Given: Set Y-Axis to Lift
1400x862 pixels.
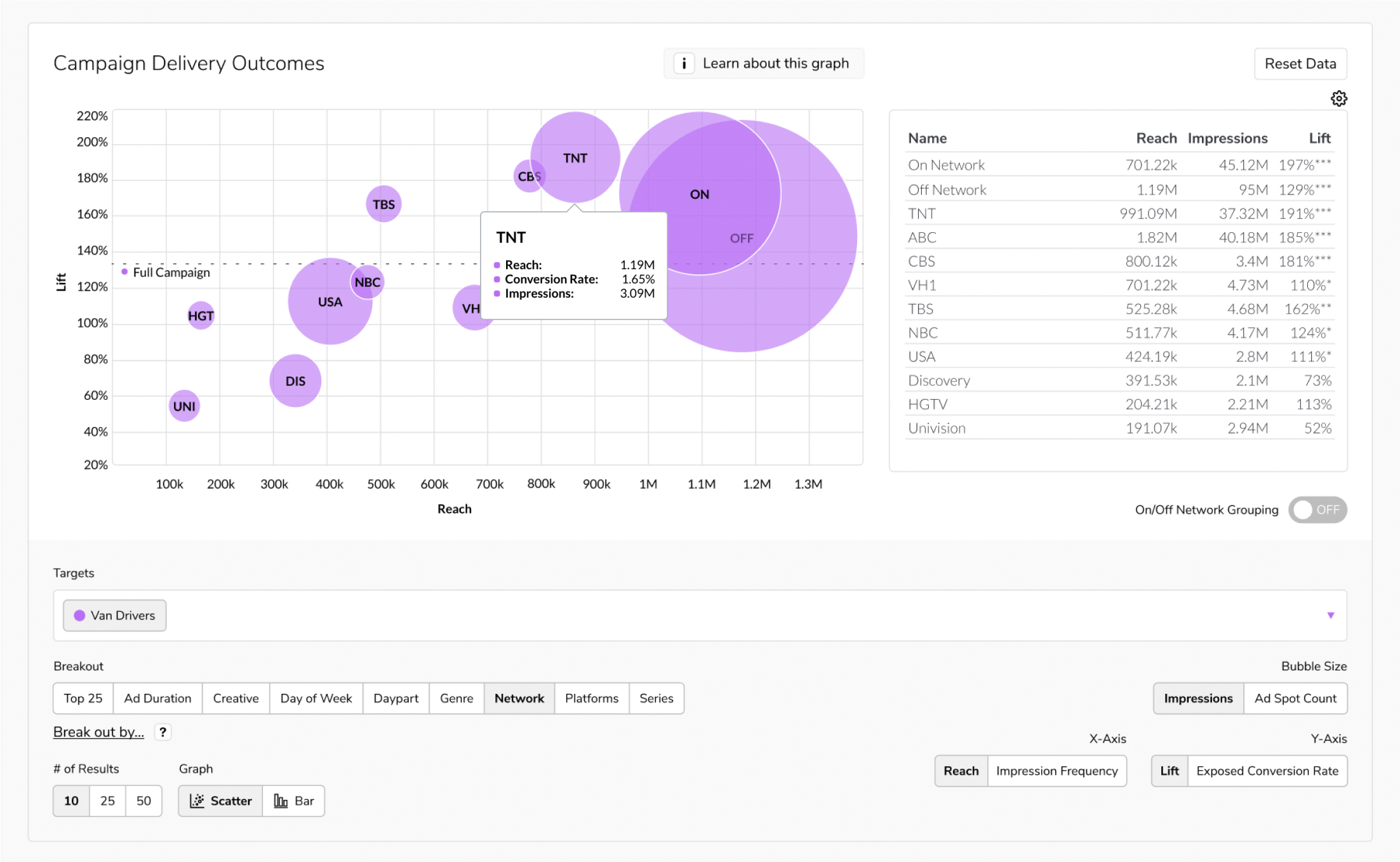Looking at the screenshot, I should tap(1170, 771).
